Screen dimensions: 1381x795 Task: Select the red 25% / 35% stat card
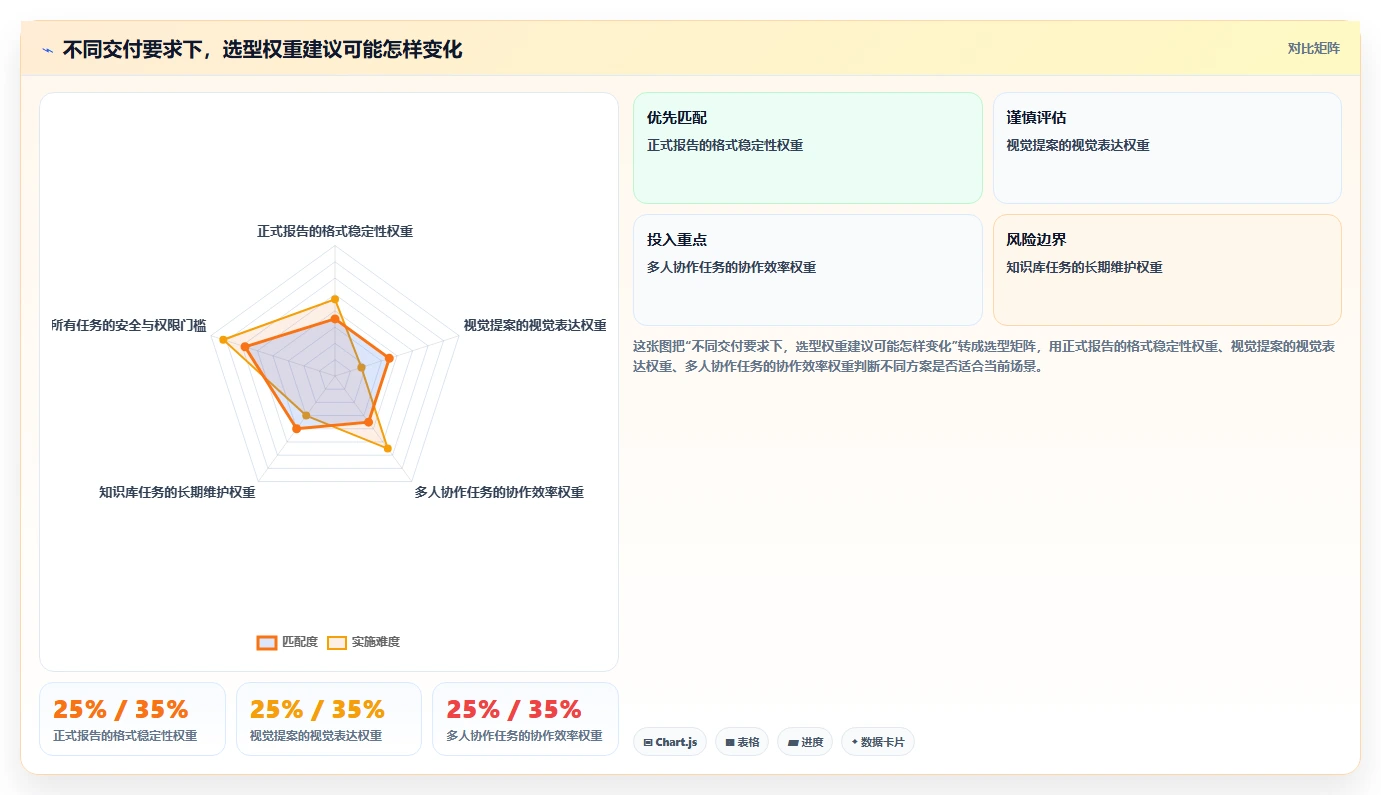(x=525, y=719)
